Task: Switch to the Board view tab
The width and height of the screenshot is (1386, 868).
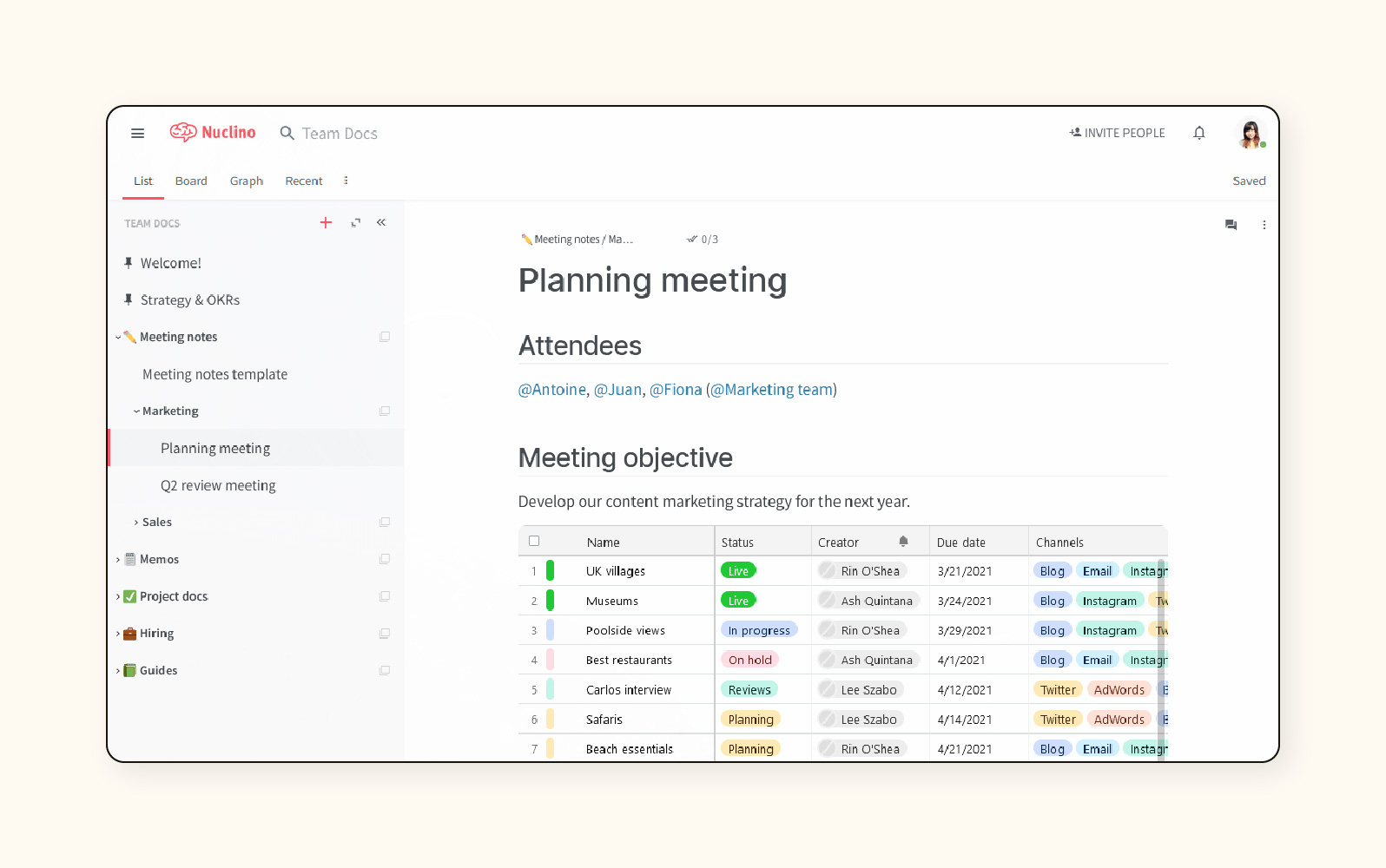Action: tap(191, 181)
